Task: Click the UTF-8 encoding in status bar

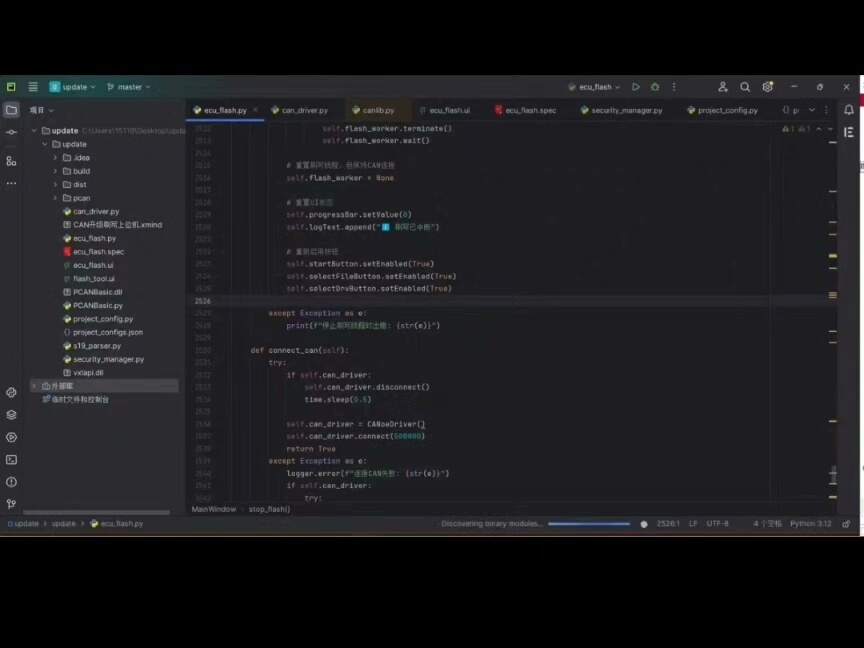Action: 717,523
